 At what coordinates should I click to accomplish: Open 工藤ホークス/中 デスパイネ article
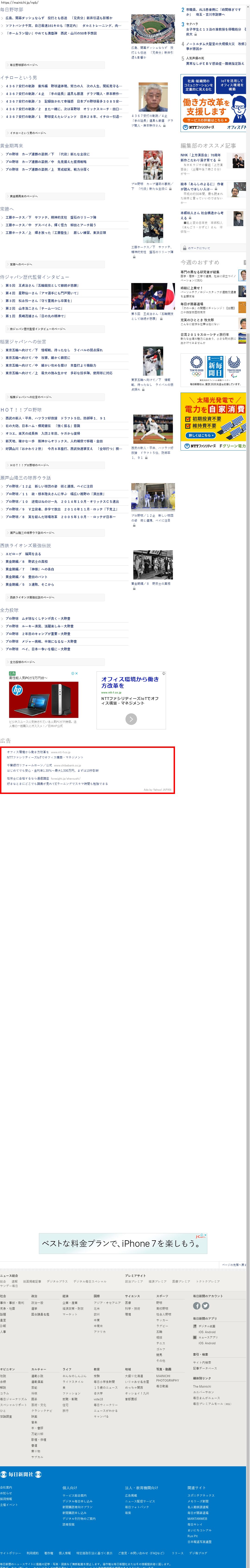50,225
